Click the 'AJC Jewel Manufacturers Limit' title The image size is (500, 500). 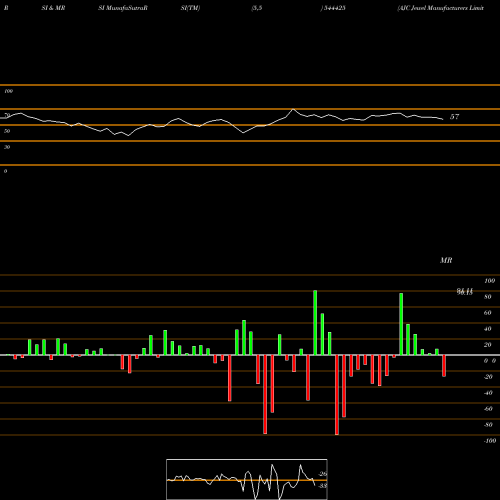(441, 8)
